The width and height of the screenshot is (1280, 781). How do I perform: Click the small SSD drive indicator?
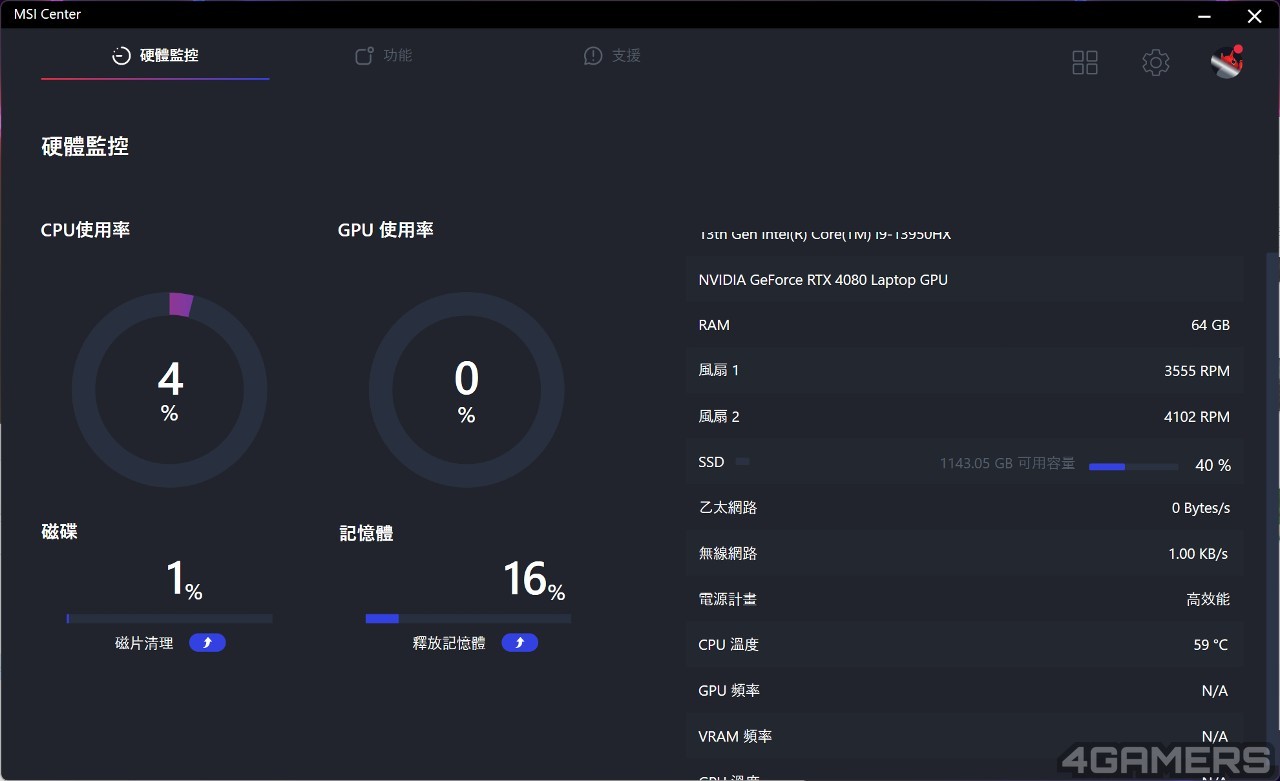[x=742, y=462]
